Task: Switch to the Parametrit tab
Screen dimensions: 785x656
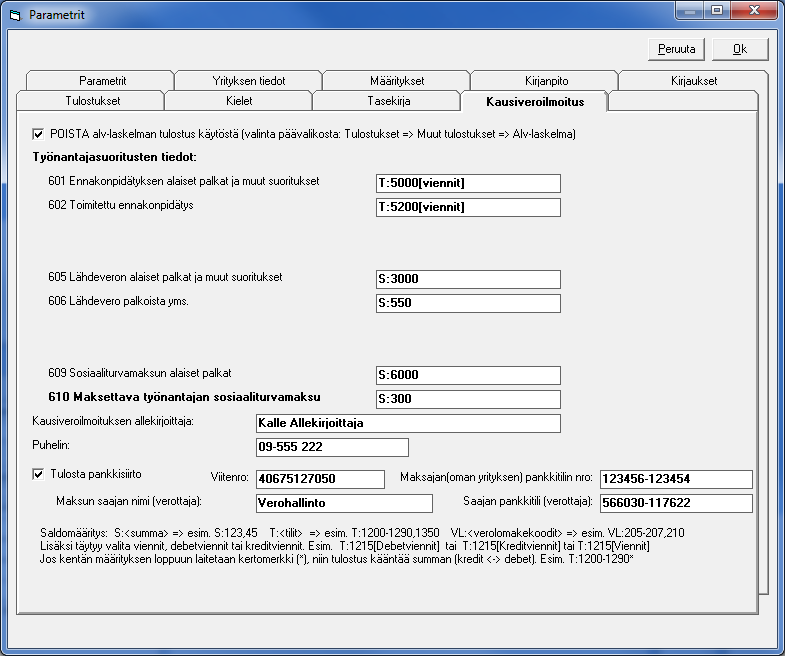Action: point(102,81)
